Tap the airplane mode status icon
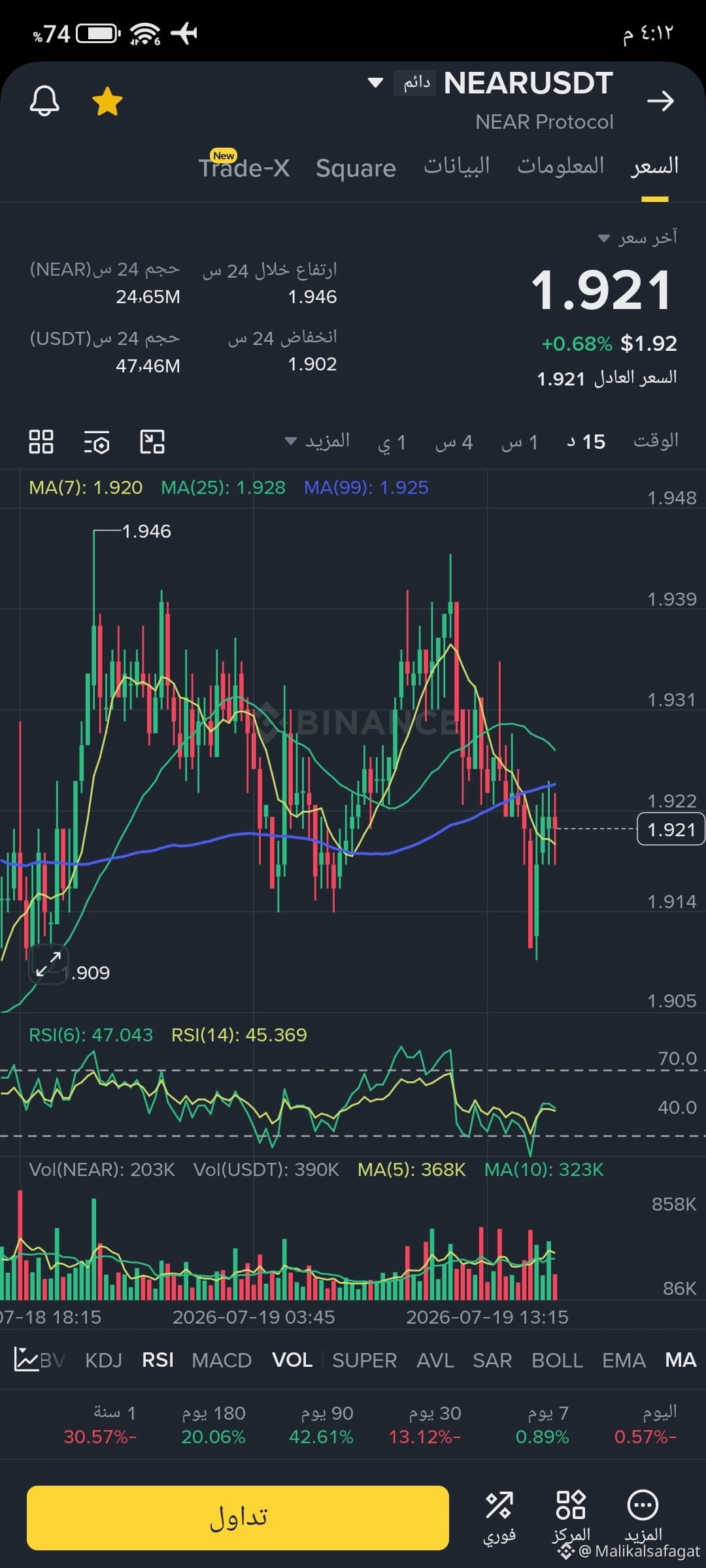Image resolution: width=706 pixels, height=1568 pixels. tap(184, 33)
